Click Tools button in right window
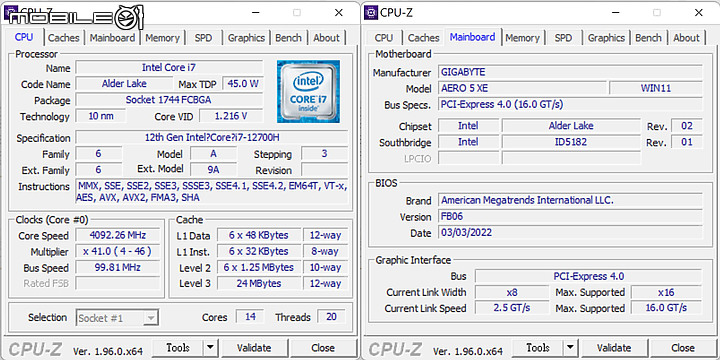Screen dimensions: 720x360 [x=538, y=348]
